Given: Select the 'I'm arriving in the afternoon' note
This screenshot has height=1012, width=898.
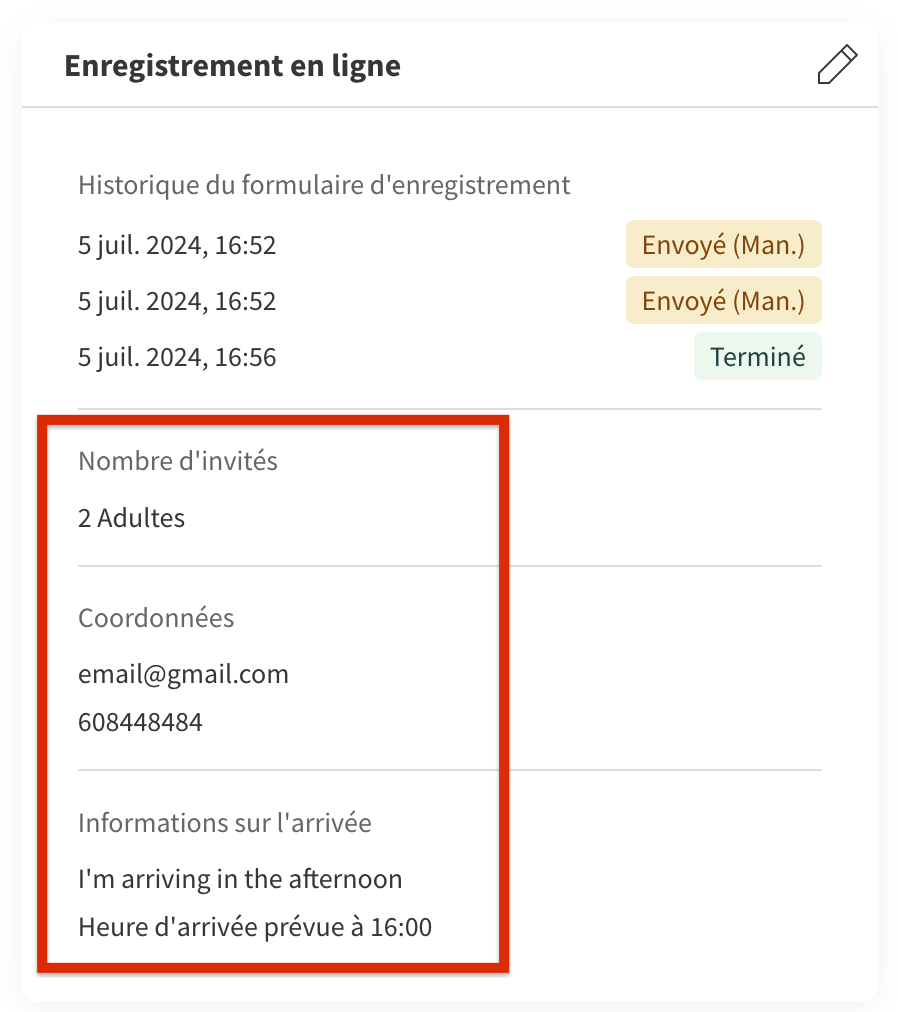Looking at the screenshot, I should [240, 879].
